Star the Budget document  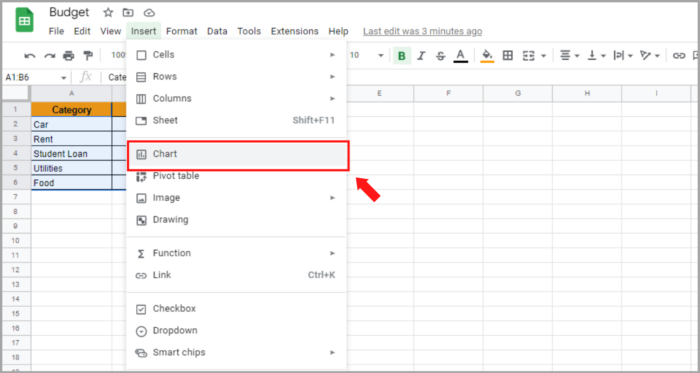108,12
